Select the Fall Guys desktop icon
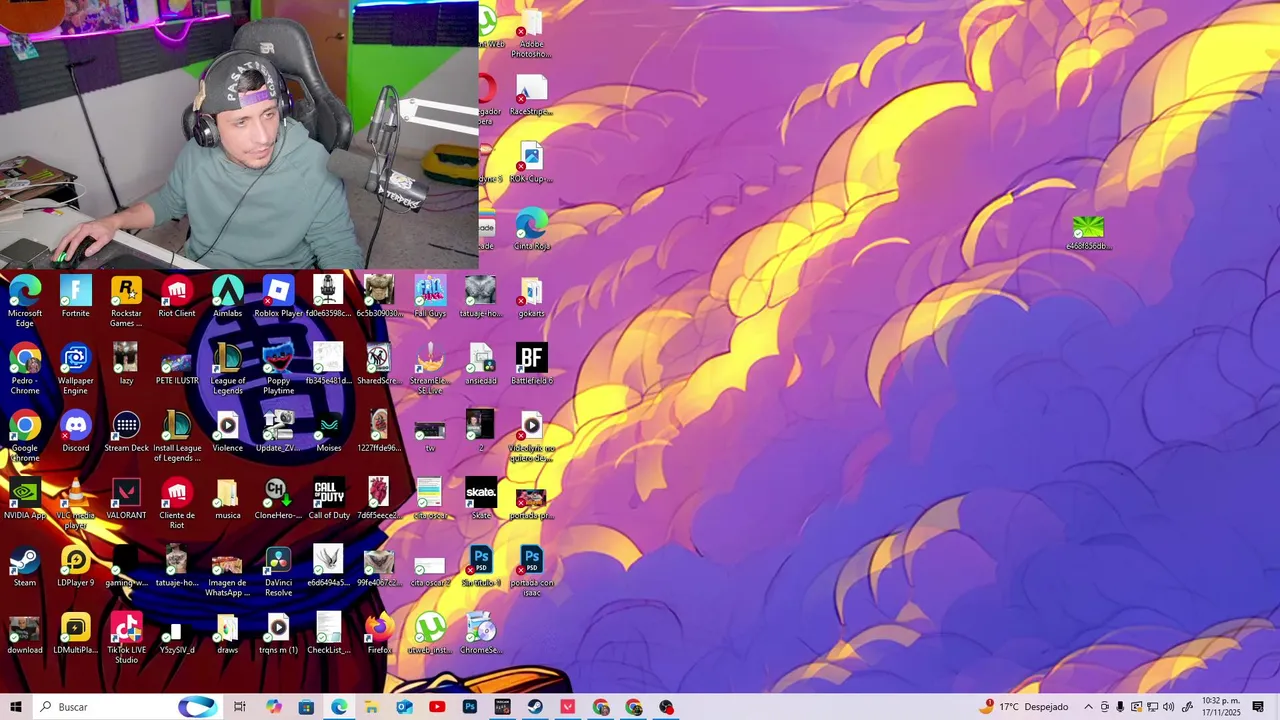This screenshot has width=1280, height=720. coord(430,297)
